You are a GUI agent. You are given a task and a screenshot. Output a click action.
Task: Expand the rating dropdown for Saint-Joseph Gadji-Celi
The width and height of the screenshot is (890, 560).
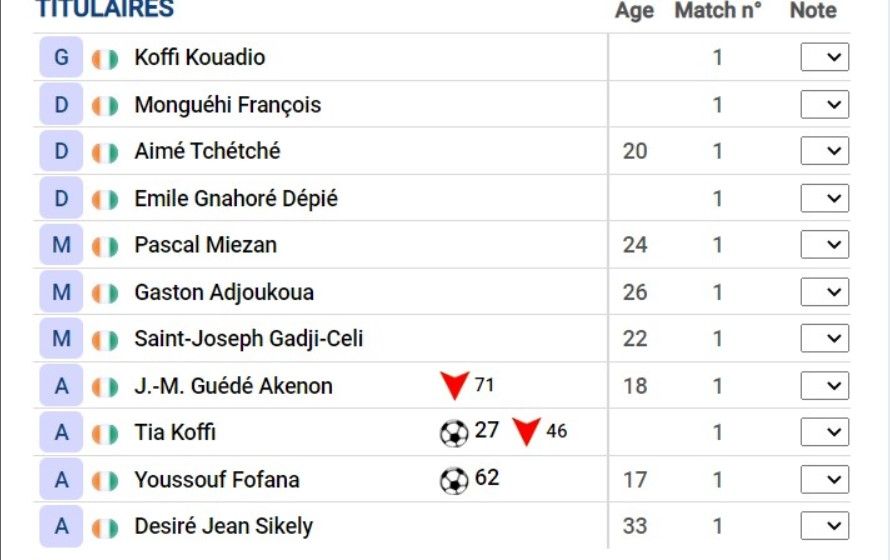point(825,338)
